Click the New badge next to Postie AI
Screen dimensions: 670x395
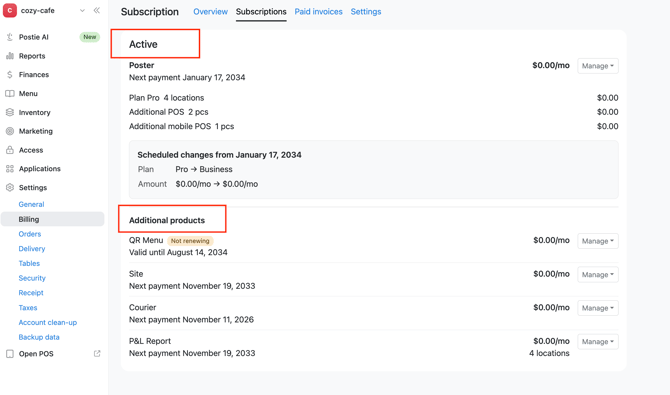pyautogui.click(x=90, y=37)
